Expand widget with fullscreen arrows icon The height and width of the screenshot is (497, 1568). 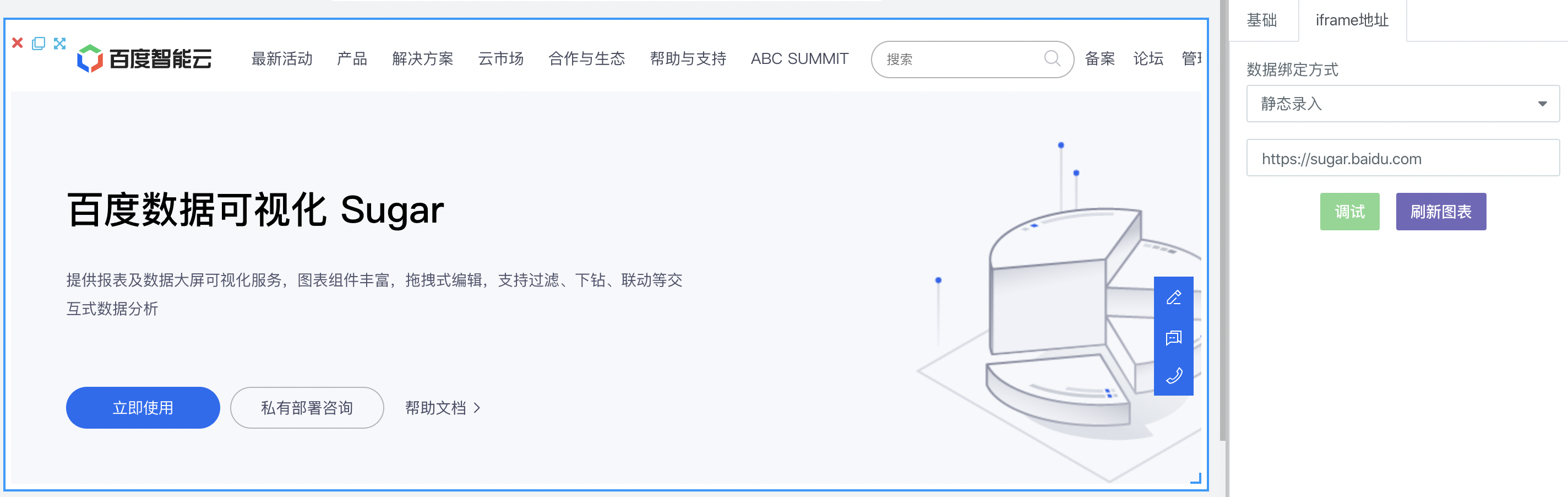pyautogui.click(x=59, y=43)
